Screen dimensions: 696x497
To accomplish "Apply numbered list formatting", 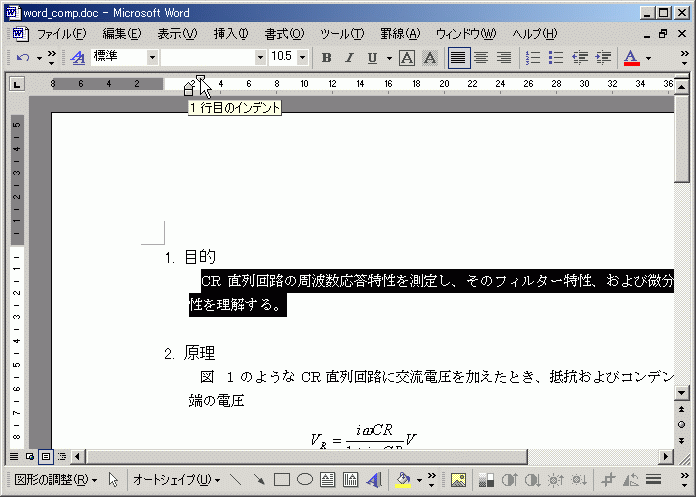I will pyautogui.click(x=533, y=58).
